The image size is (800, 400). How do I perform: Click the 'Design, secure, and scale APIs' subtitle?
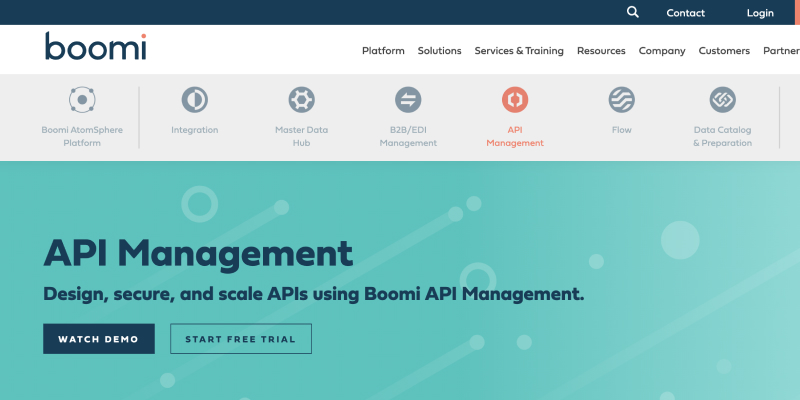point(314,294)
